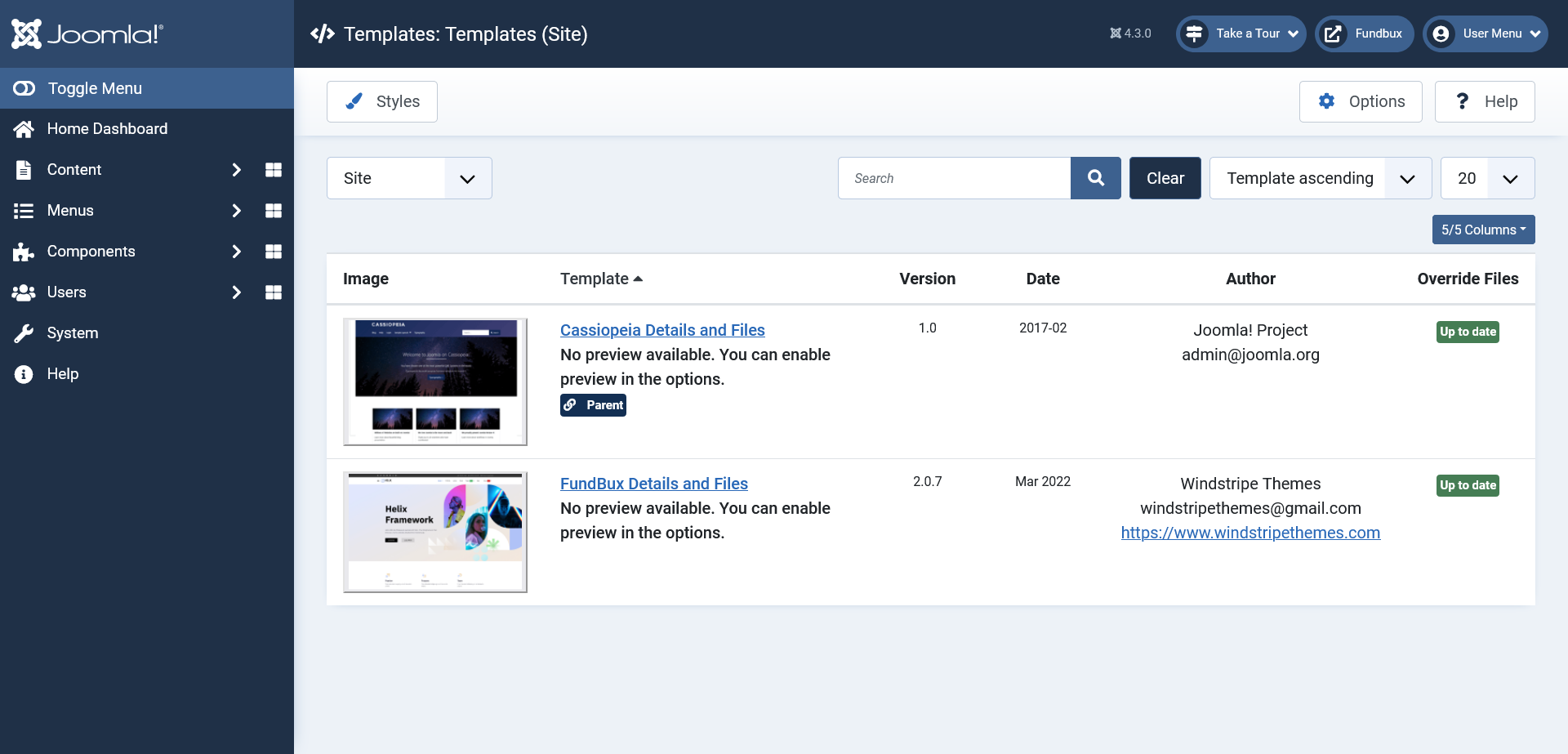
Task: Click the System wrench icon
Action: pyautogui.click(x=24, y=333)
